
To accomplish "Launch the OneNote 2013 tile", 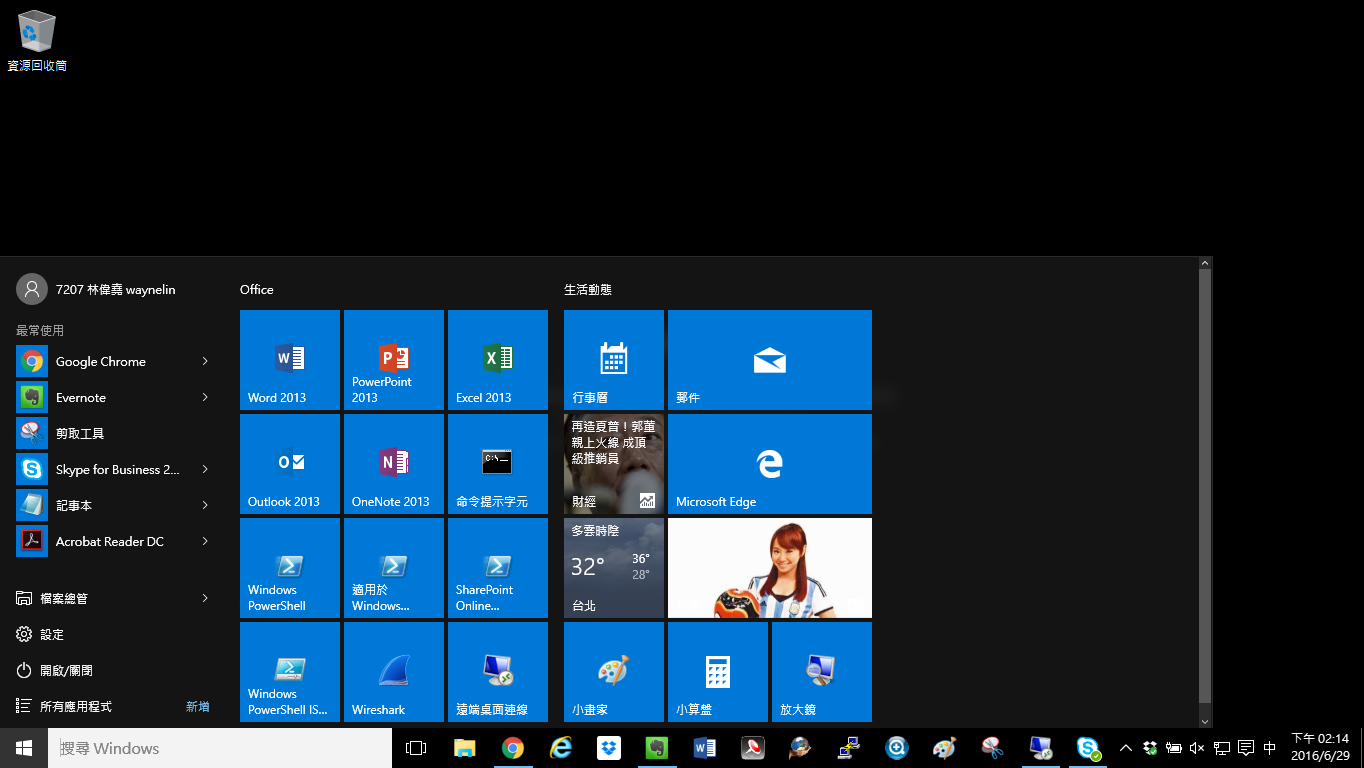I will 394,464.
